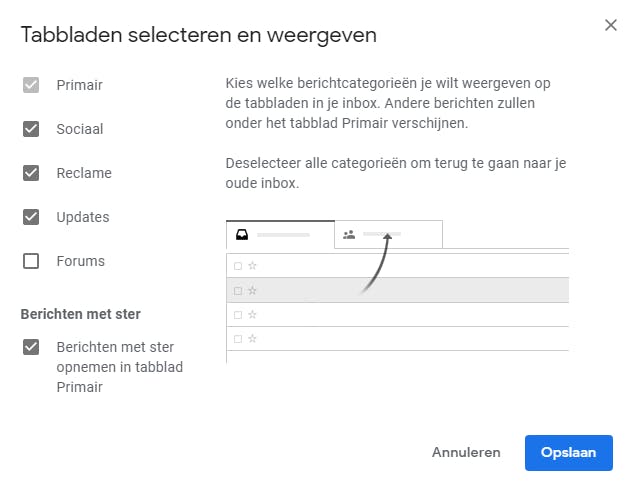
Task: Disable the Updates category checkbox
Action: tap(31, 217)
